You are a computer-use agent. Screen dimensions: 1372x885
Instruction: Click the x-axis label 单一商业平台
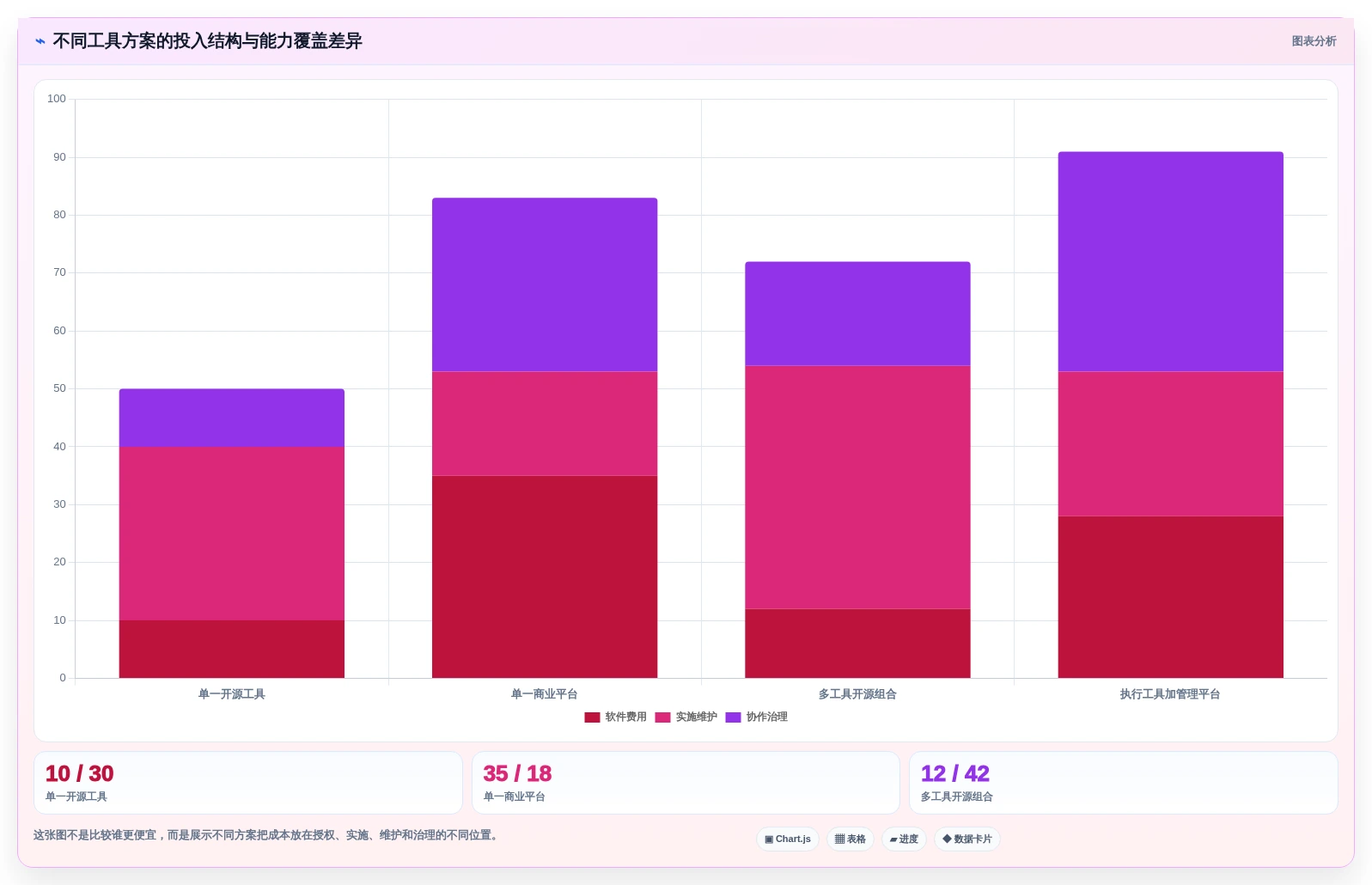(x=545, y=694)
